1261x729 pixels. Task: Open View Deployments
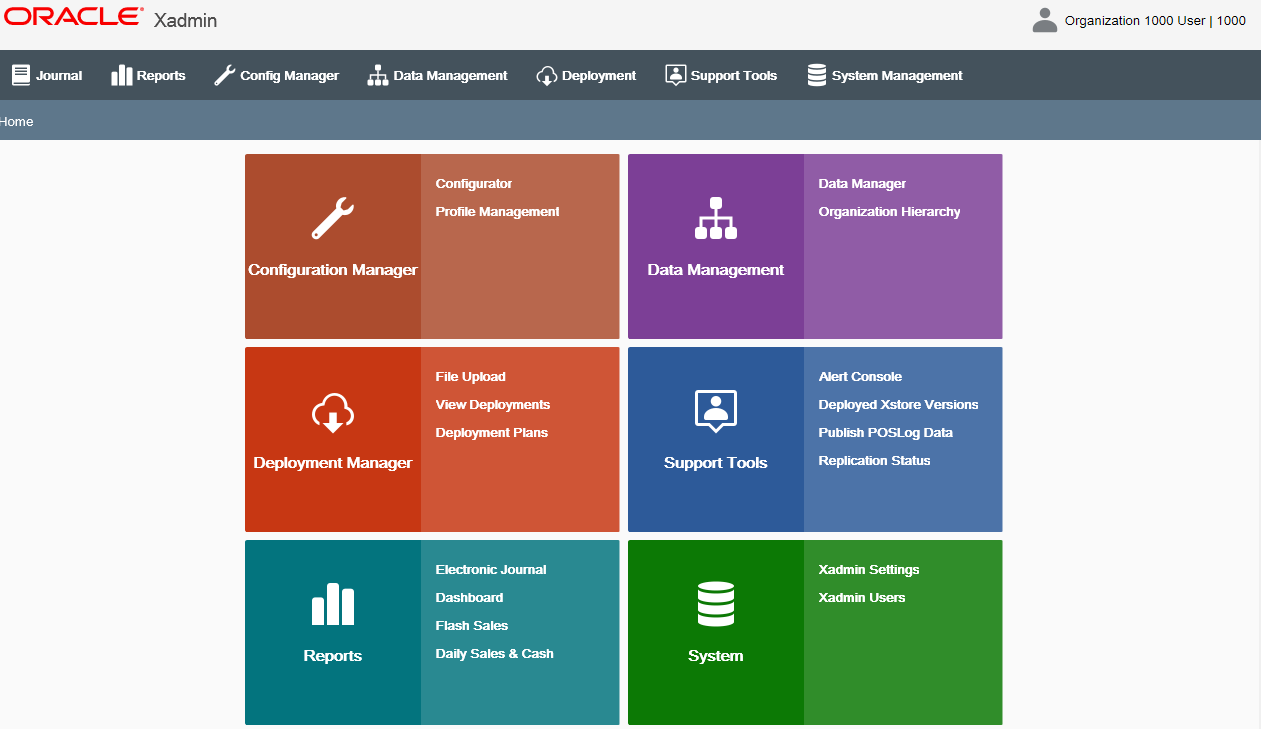(492, 405)
